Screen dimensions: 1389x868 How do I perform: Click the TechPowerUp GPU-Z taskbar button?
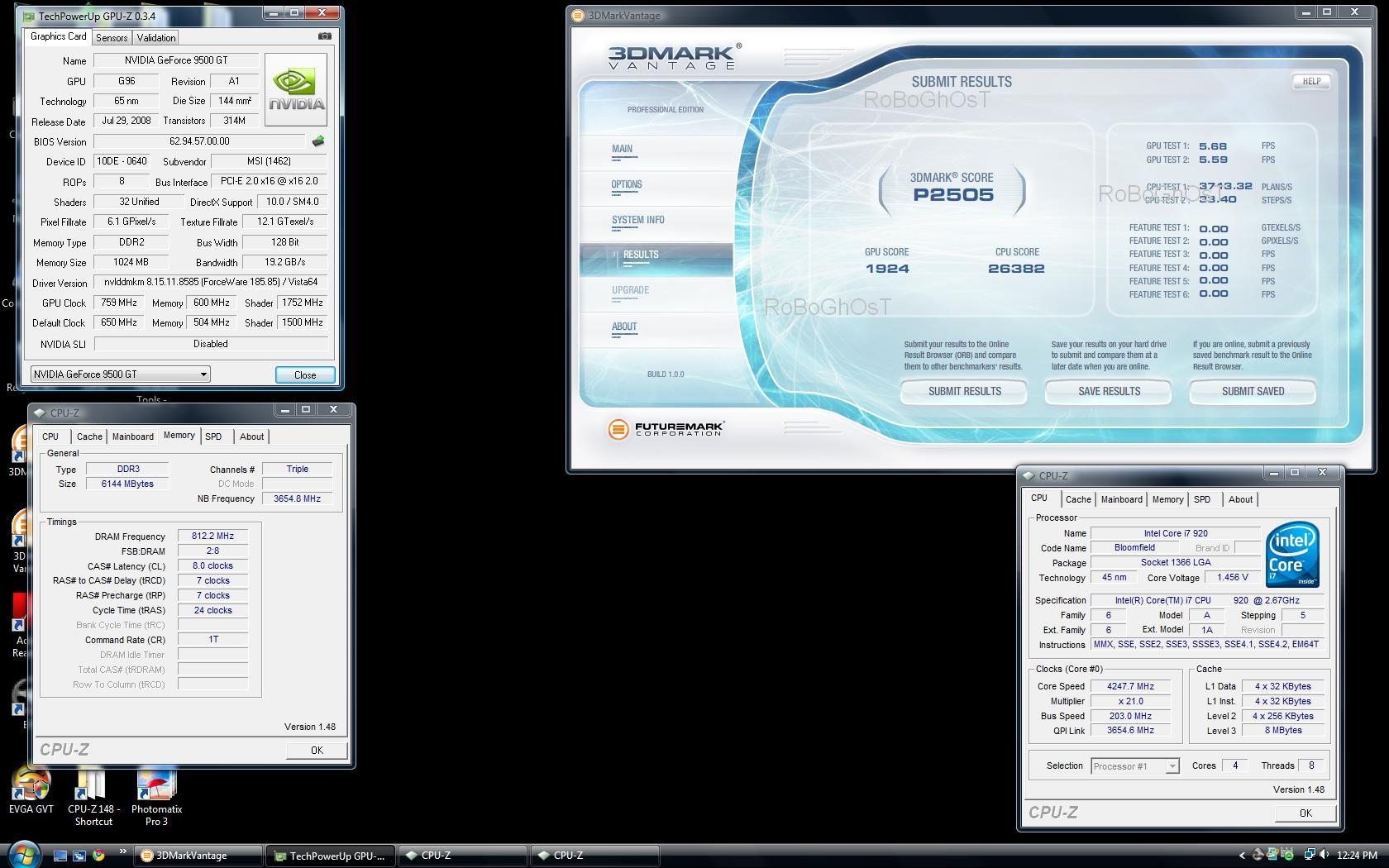(331, 856)
